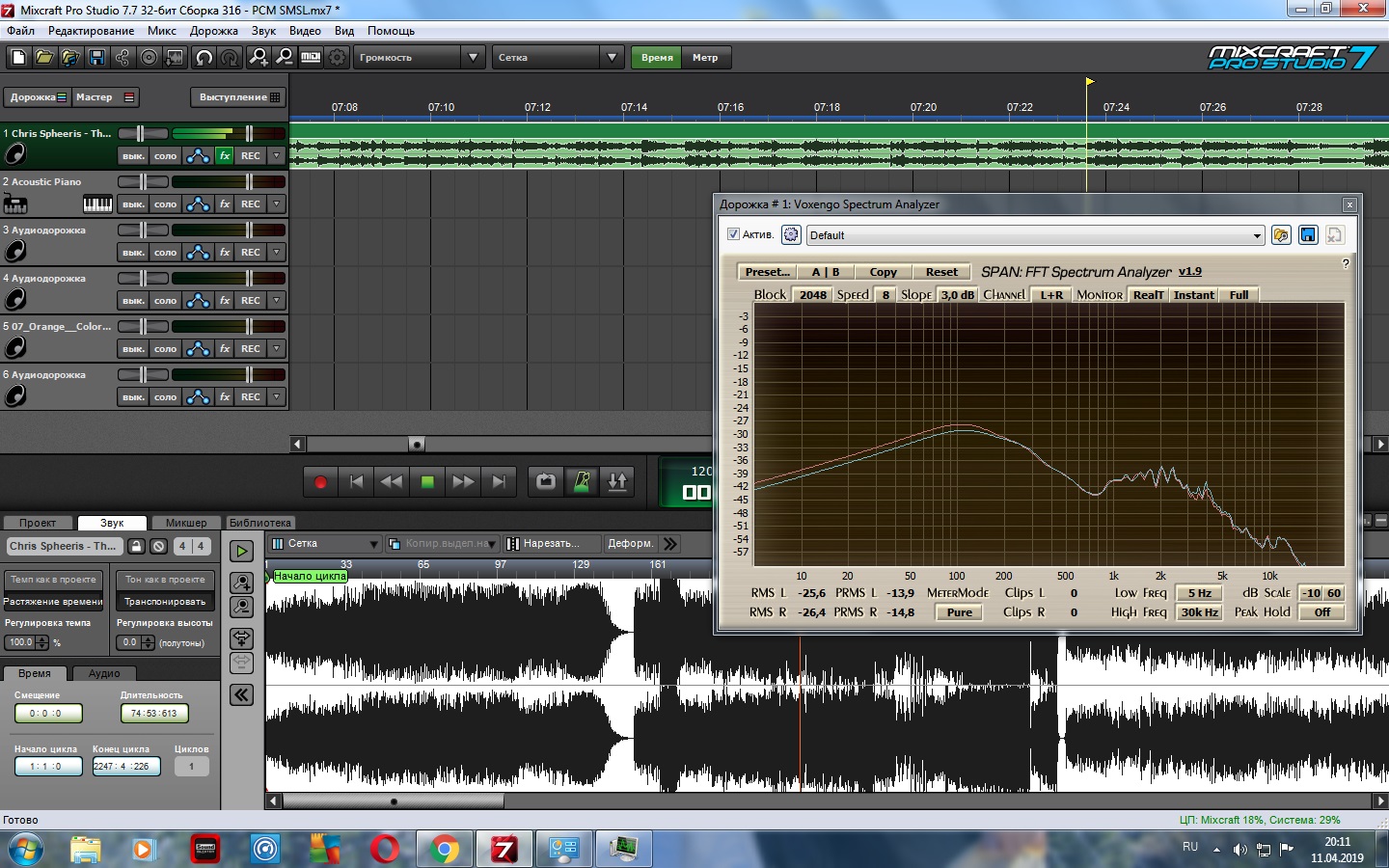Click the green stop button
Viewport: 1389px width, 868px height.
coord(427,481)
